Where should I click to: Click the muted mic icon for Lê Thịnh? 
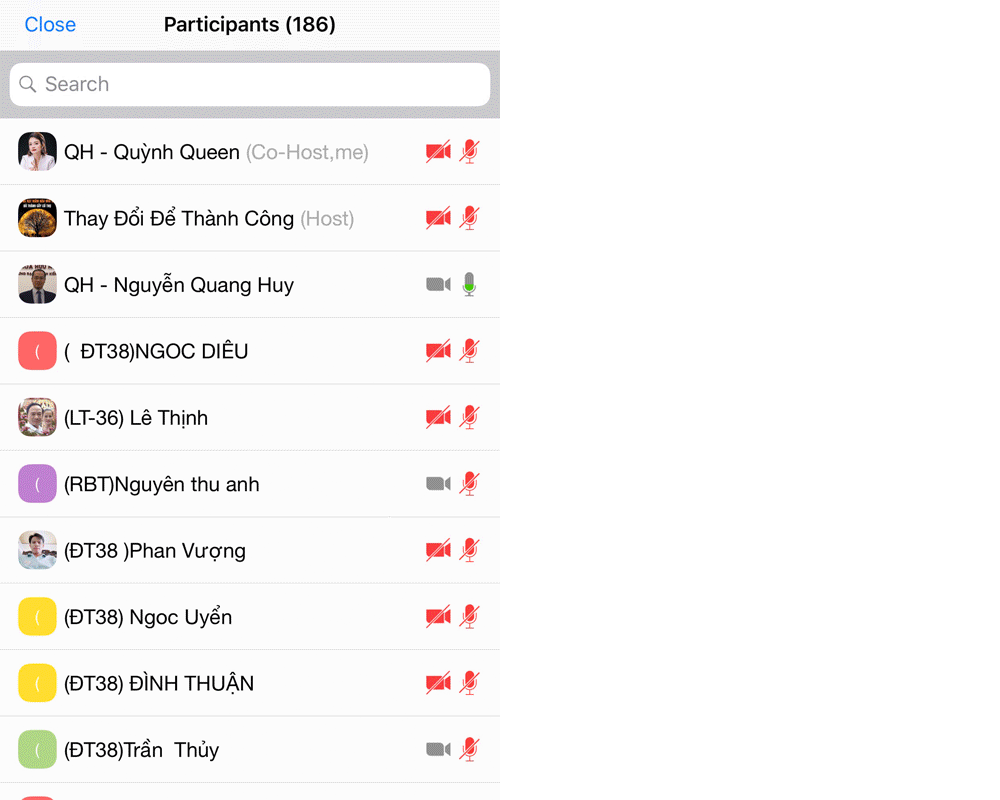click(469, 418)
